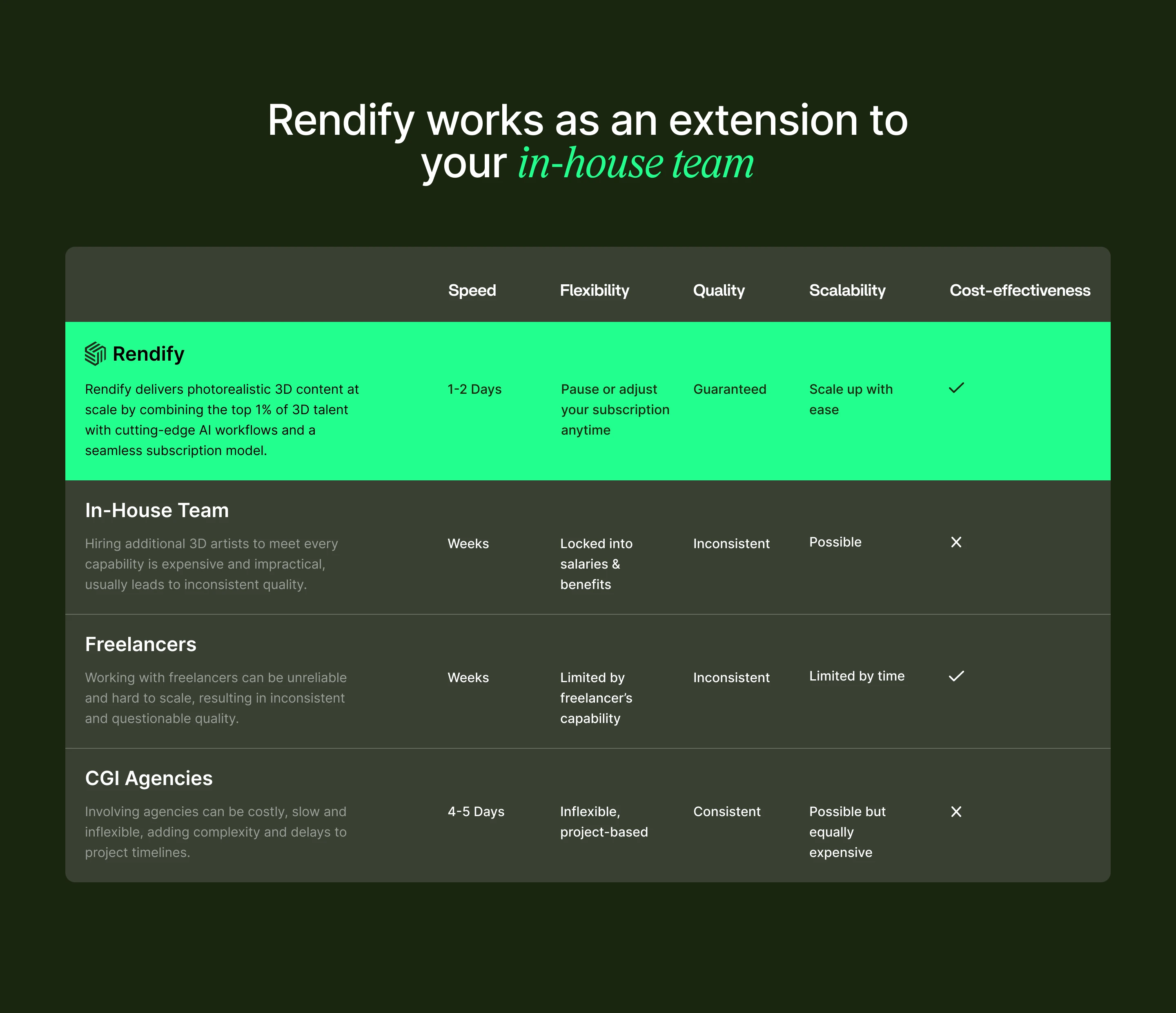
Task: Select the Flexibility column header
Action: (594, 290)
